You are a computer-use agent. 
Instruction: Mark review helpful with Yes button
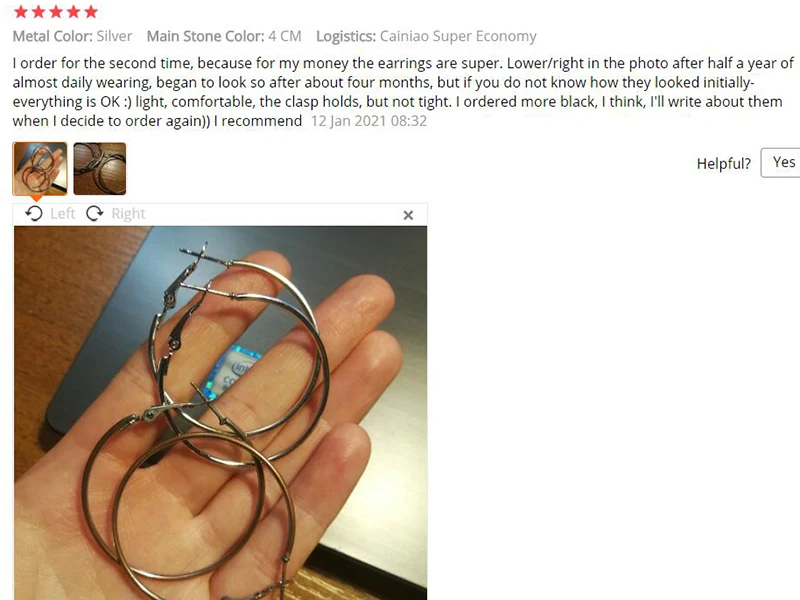[x=781, y=163]
